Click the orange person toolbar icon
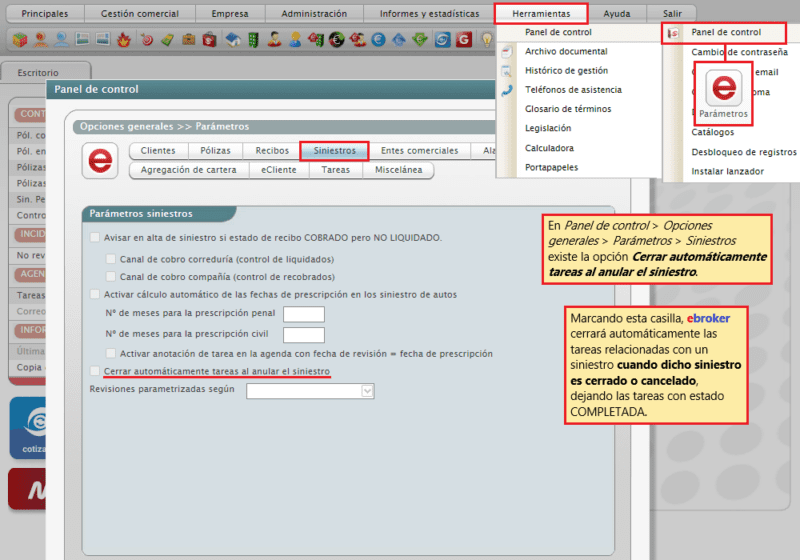This screenshot has width=800, height=560. pos(41,39)
